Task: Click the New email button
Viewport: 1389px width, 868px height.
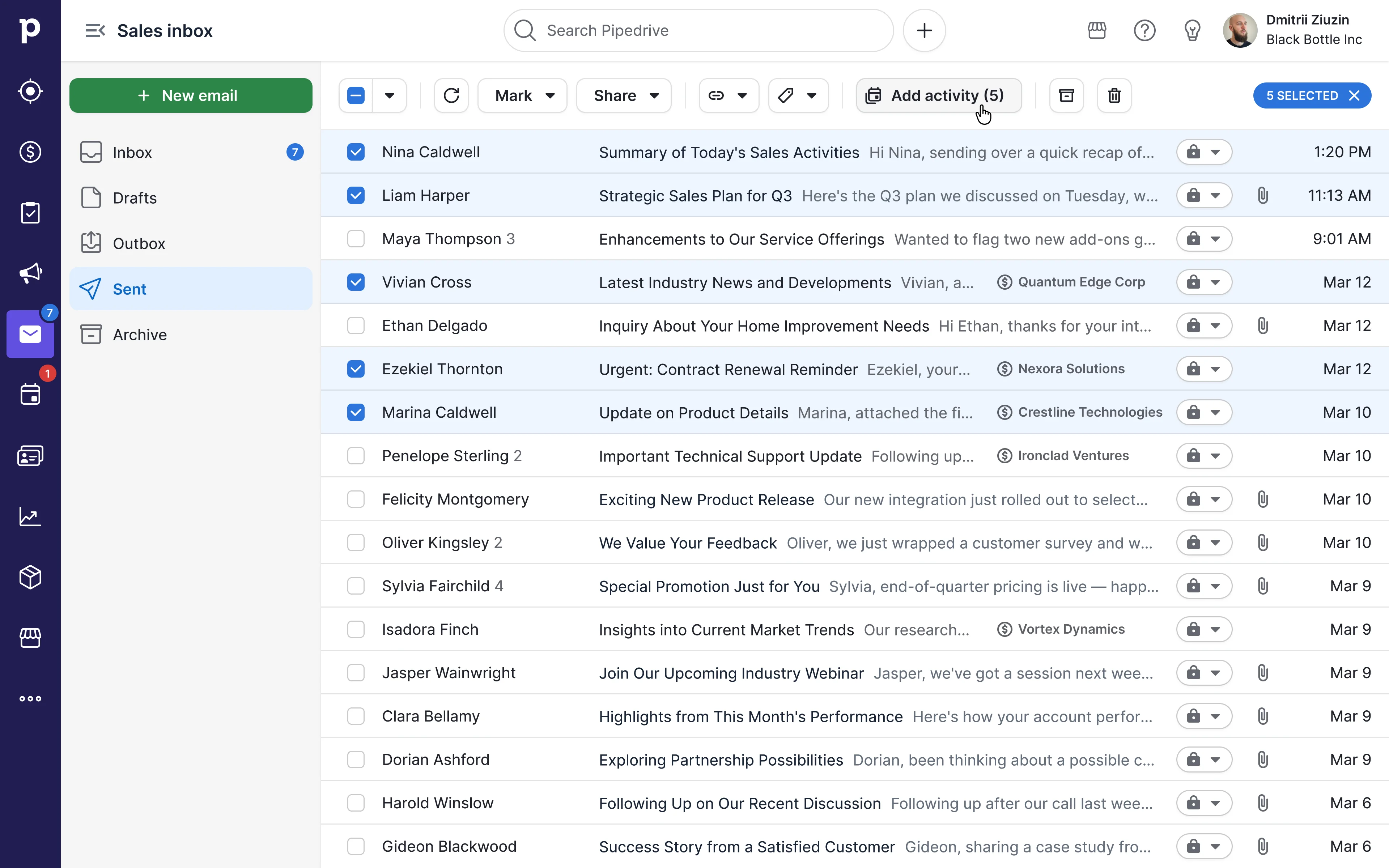Action: pos(191,95)
